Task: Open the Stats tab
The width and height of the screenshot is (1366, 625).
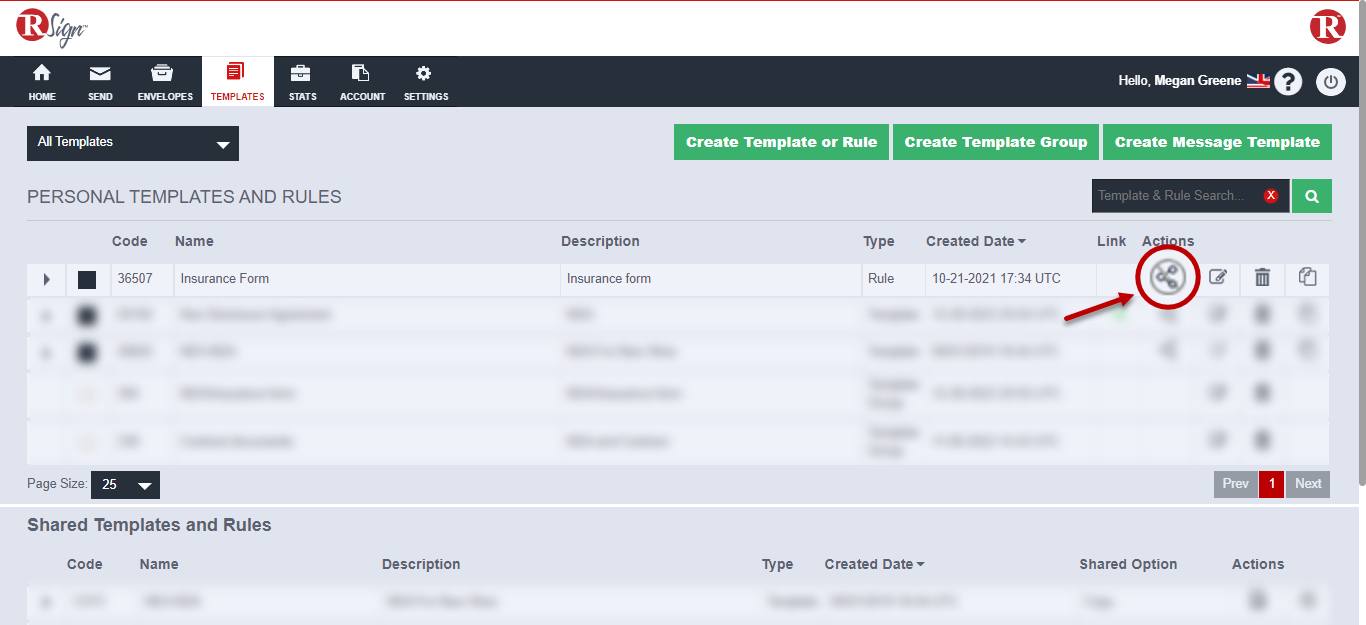Action: click(x=302, y=82)
